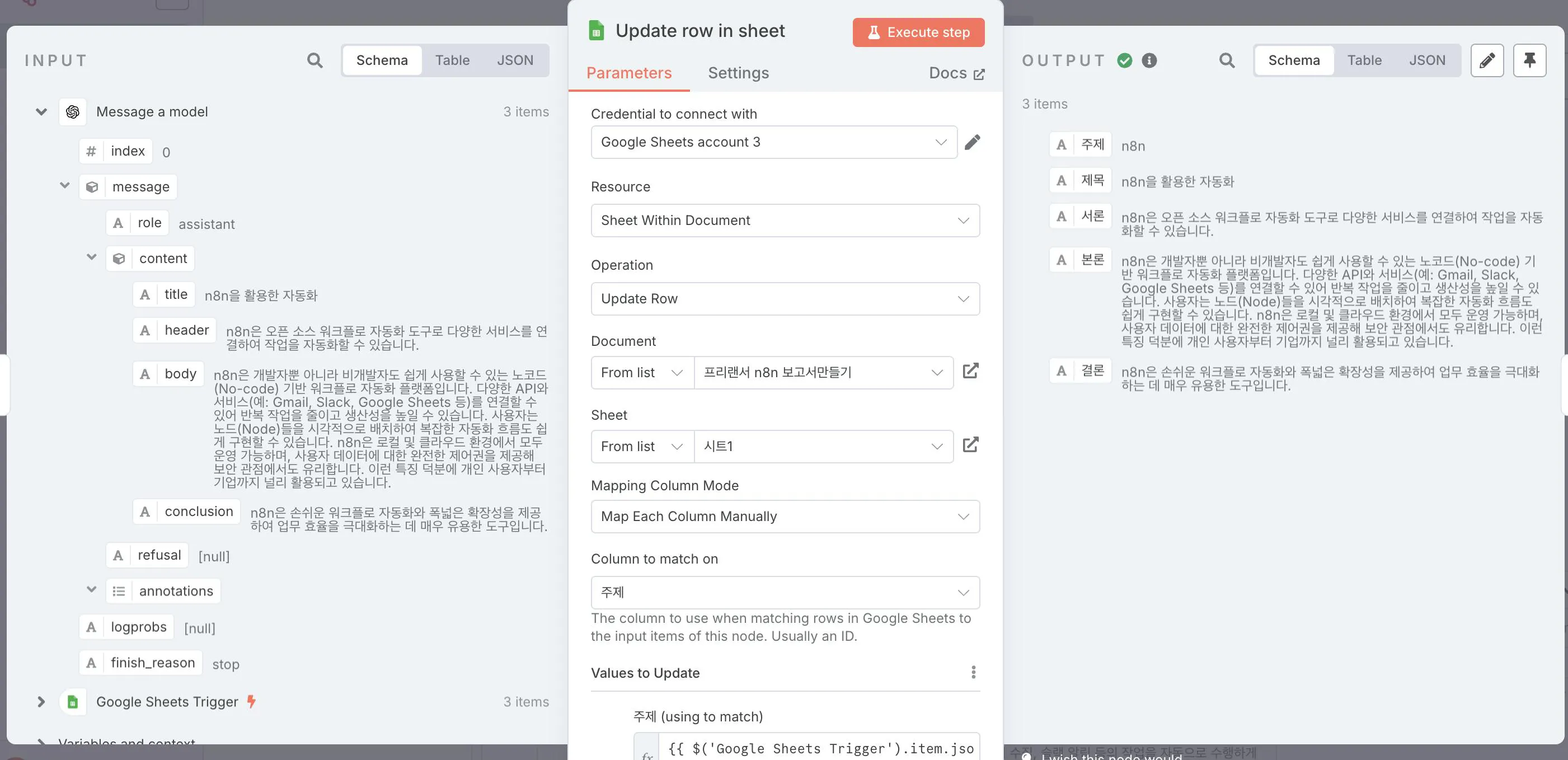
Task: Switch OUTPUT view to JSON
Action: click(x=1427, y=60)
